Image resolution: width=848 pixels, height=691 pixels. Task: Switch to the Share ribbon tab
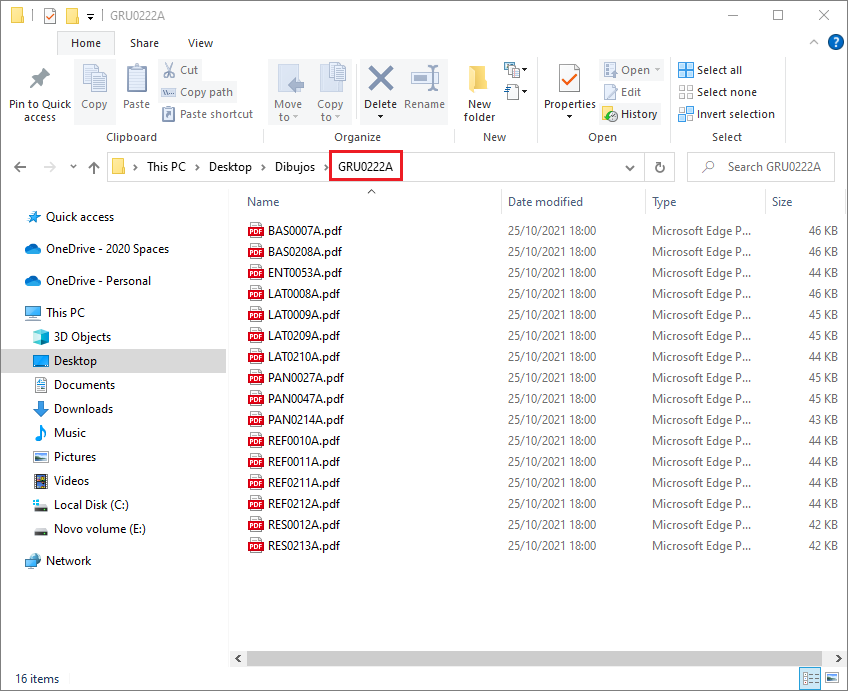[144, 43]
